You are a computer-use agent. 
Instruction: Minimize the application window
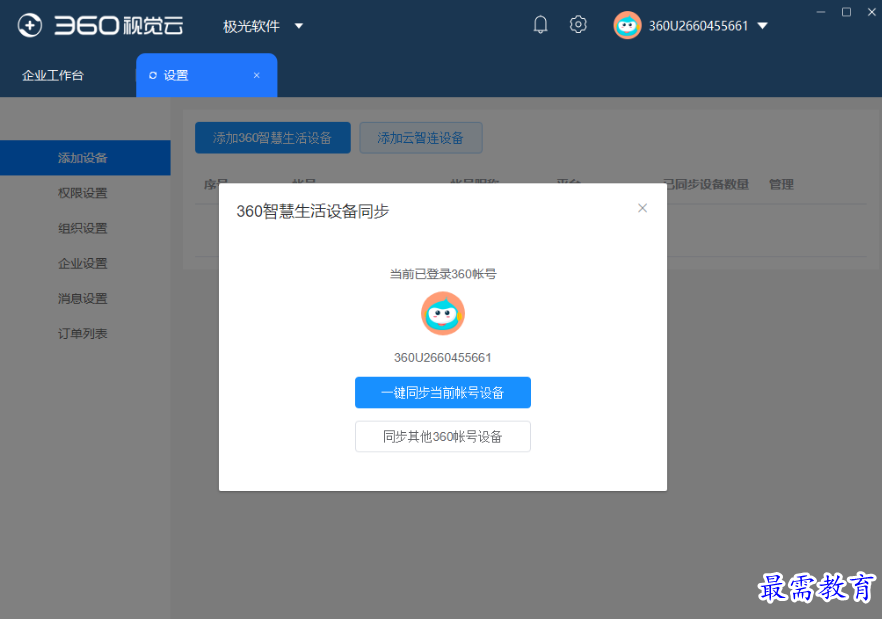(x=821, y=12)
